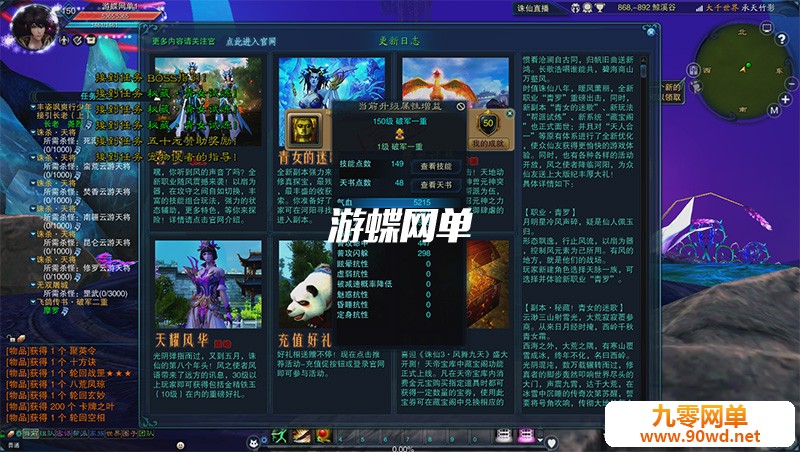Select the 圈子 chat channel tab
Image resolution: width=800 pixels, height=452 pixels.
tap(129, 434)
